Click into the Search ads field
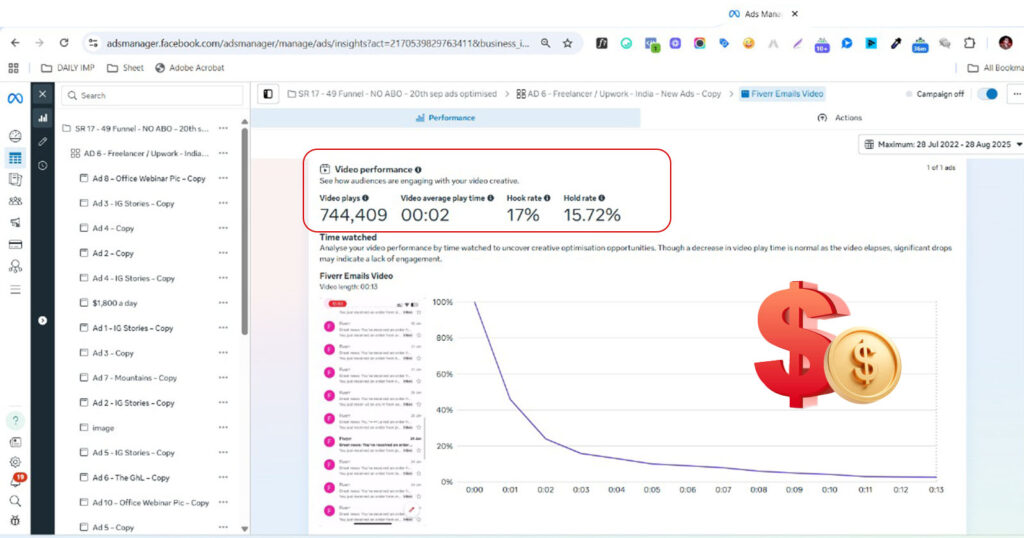Viewport: 1024px width, 538px height. pos(153,95)
